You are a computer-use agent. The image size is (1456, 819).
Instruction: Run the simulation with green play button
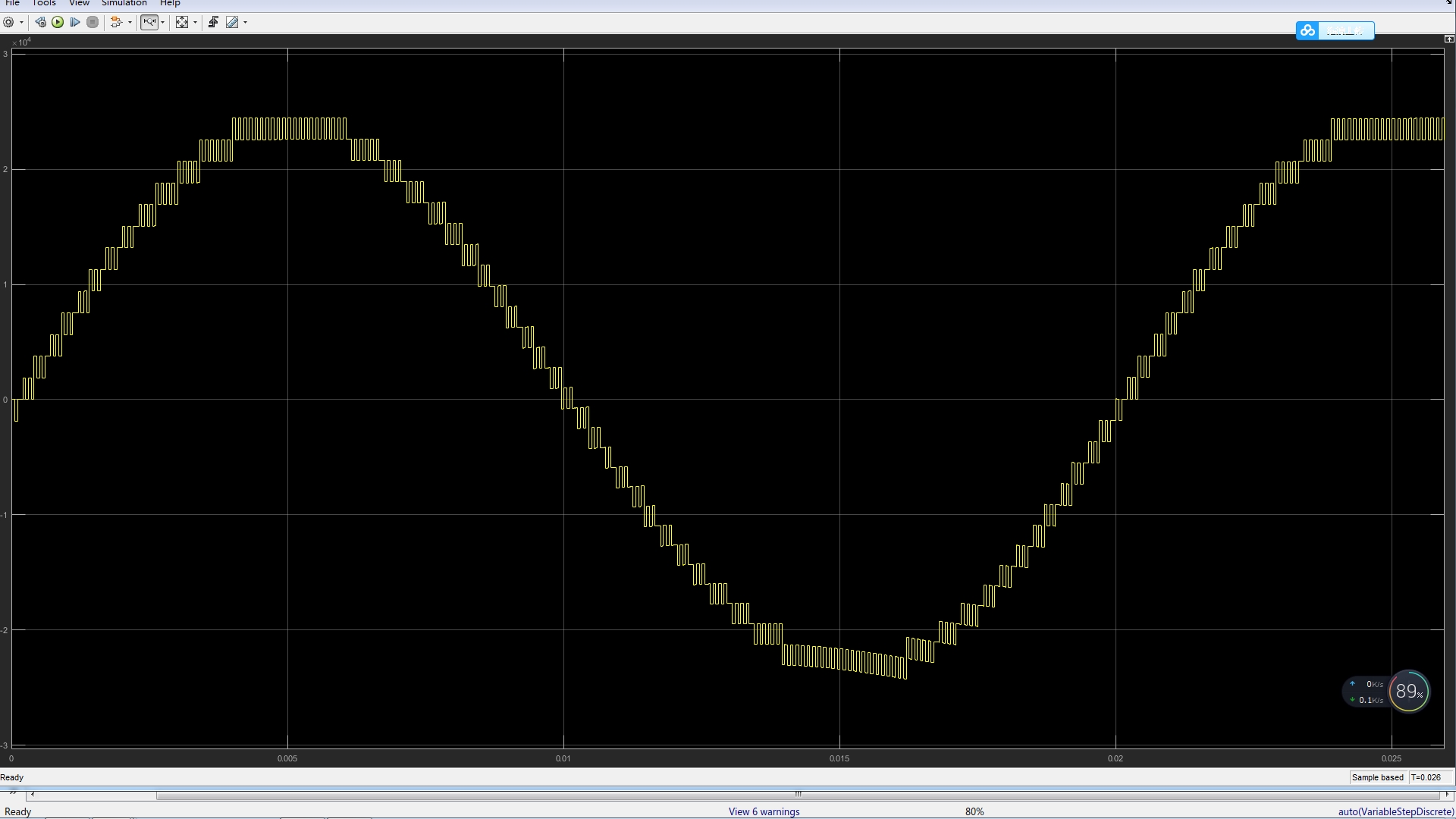pyautogui.click(x=58, y=22)
